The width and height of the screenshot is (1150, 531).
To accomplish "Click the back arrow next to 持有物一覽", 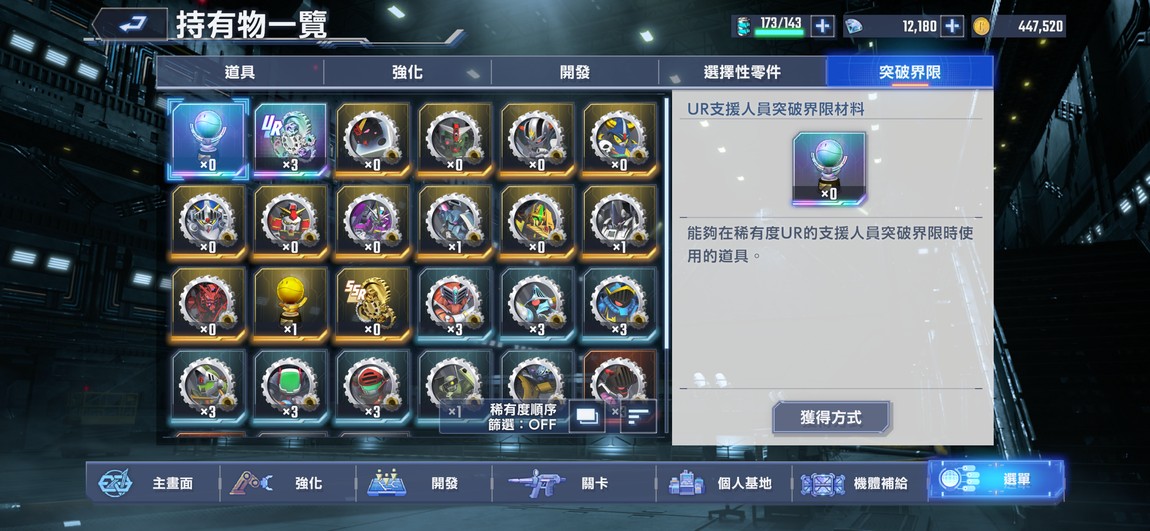I will click(x=131, y=24).
